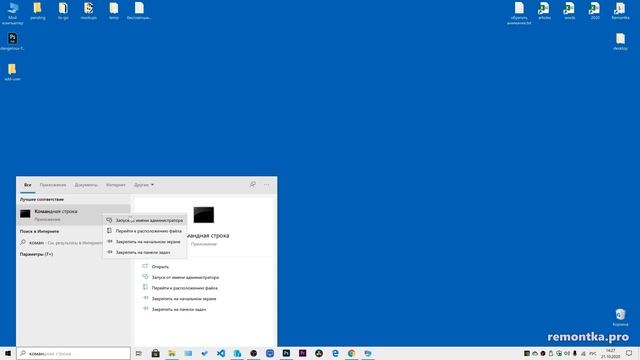Select context menu "Перейти к расположению файла"
Screen dimensions: 640x360
click(x=145, y=231)
